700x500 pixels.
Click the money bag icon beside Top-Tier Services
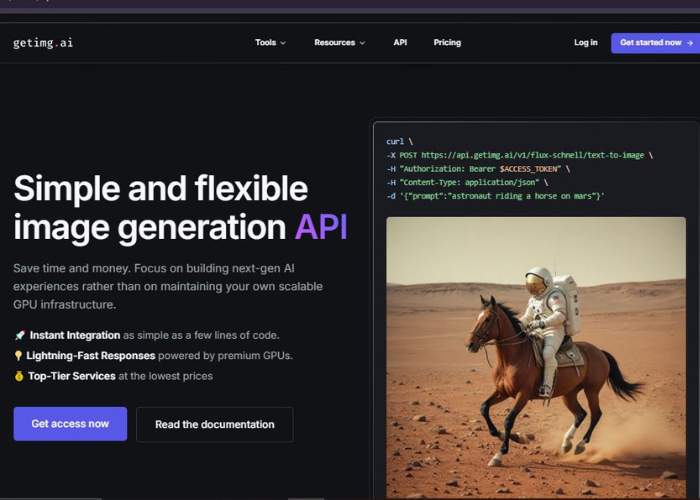click(19, 376)
